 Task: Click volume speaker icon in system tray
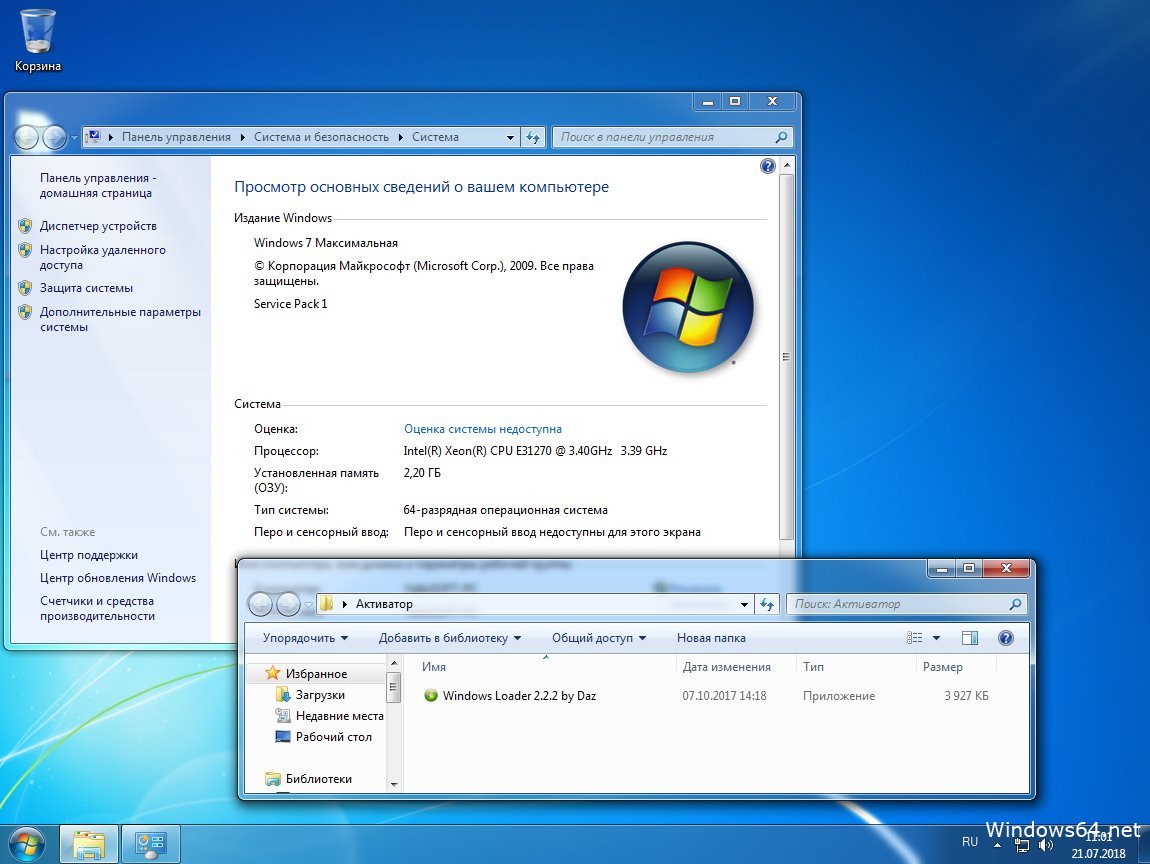coord(1046,845)
